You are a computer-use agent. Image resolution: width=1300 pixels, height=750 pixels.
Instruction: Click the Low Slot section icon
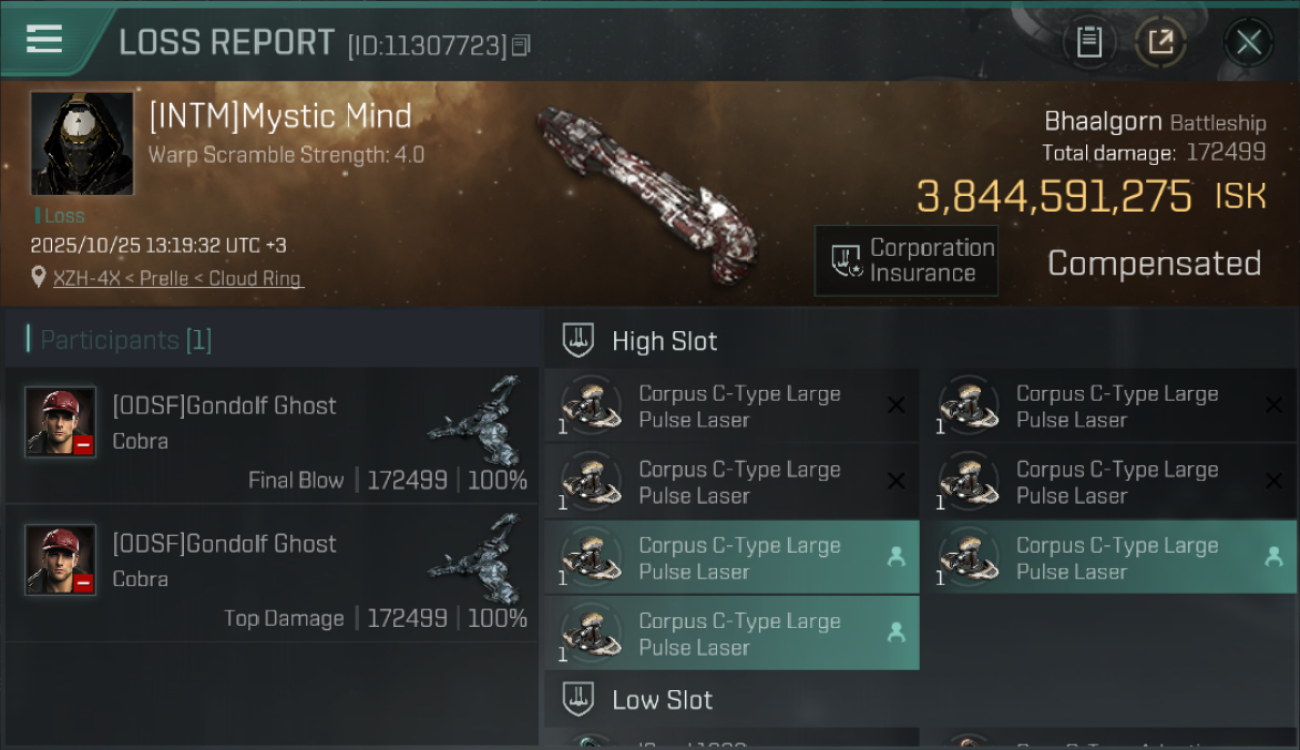(x=579, y=699)
